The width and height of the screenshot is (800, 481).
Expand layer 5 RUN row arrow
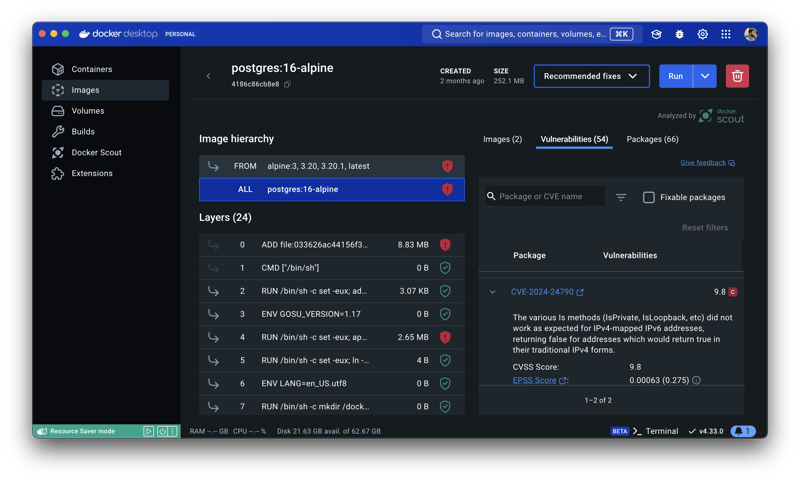click(x=213, y=361)
